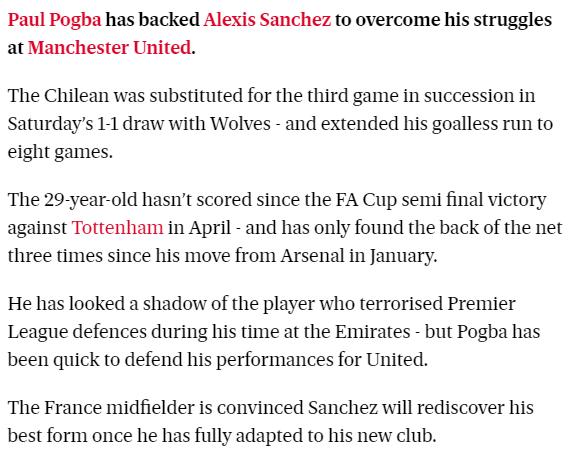Open the Paul Pogba link

click(55, 20)
